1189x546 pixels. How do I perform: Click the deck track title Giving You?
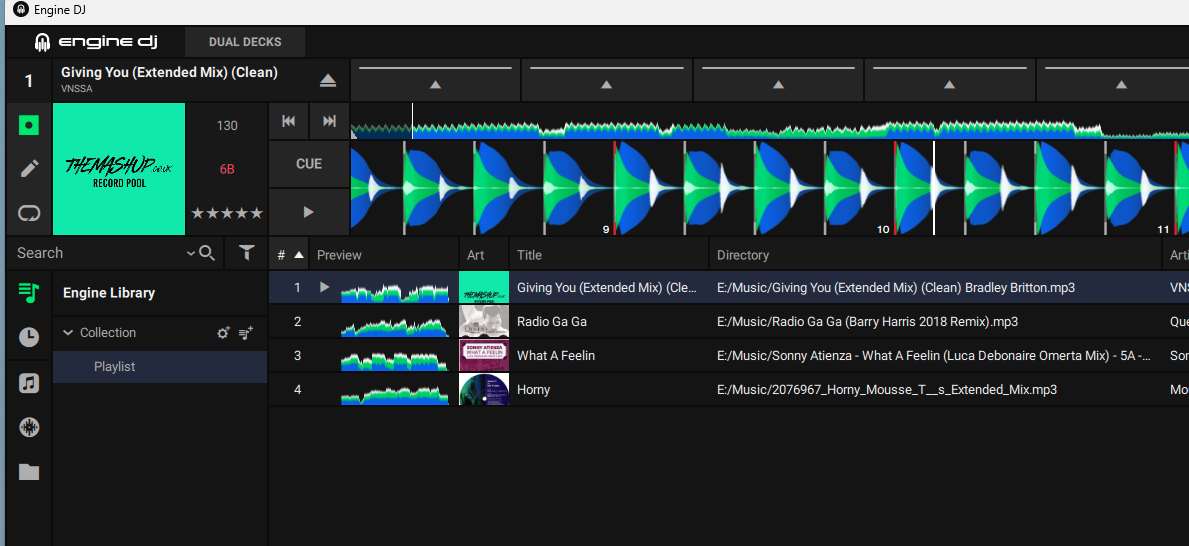coord(169,73)
